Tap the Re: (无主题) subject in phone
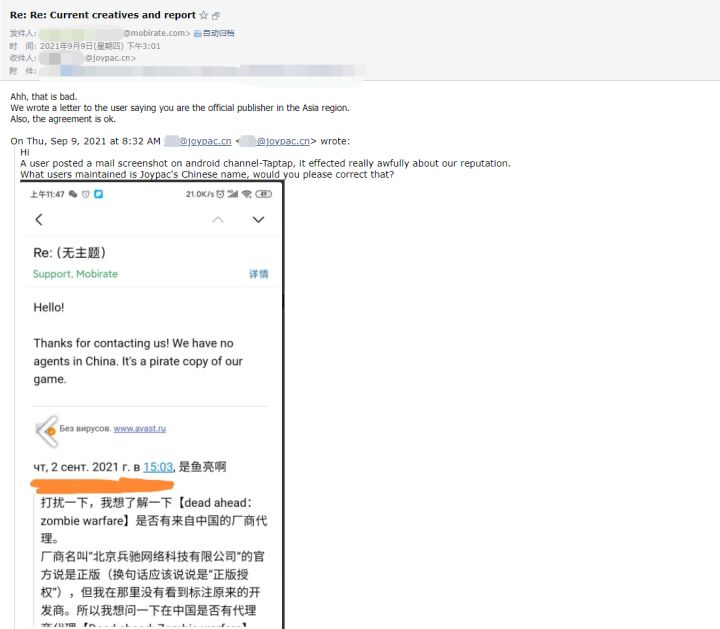The width and height of the screenshot is (720, 629). (69, 253)
